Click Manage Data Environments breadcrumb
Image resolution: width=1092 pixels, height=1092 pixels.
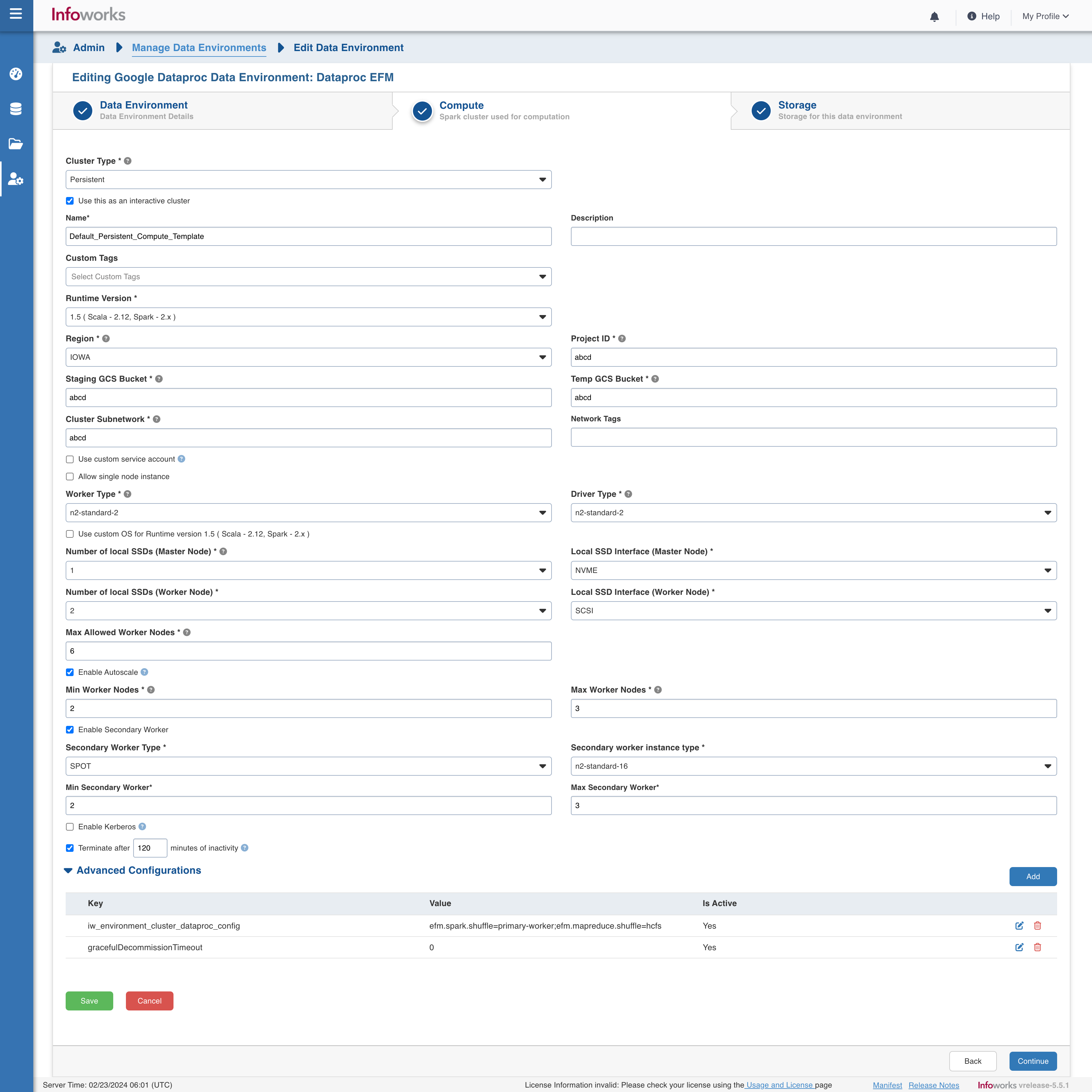pyautogui.click(x=199, y=48)
